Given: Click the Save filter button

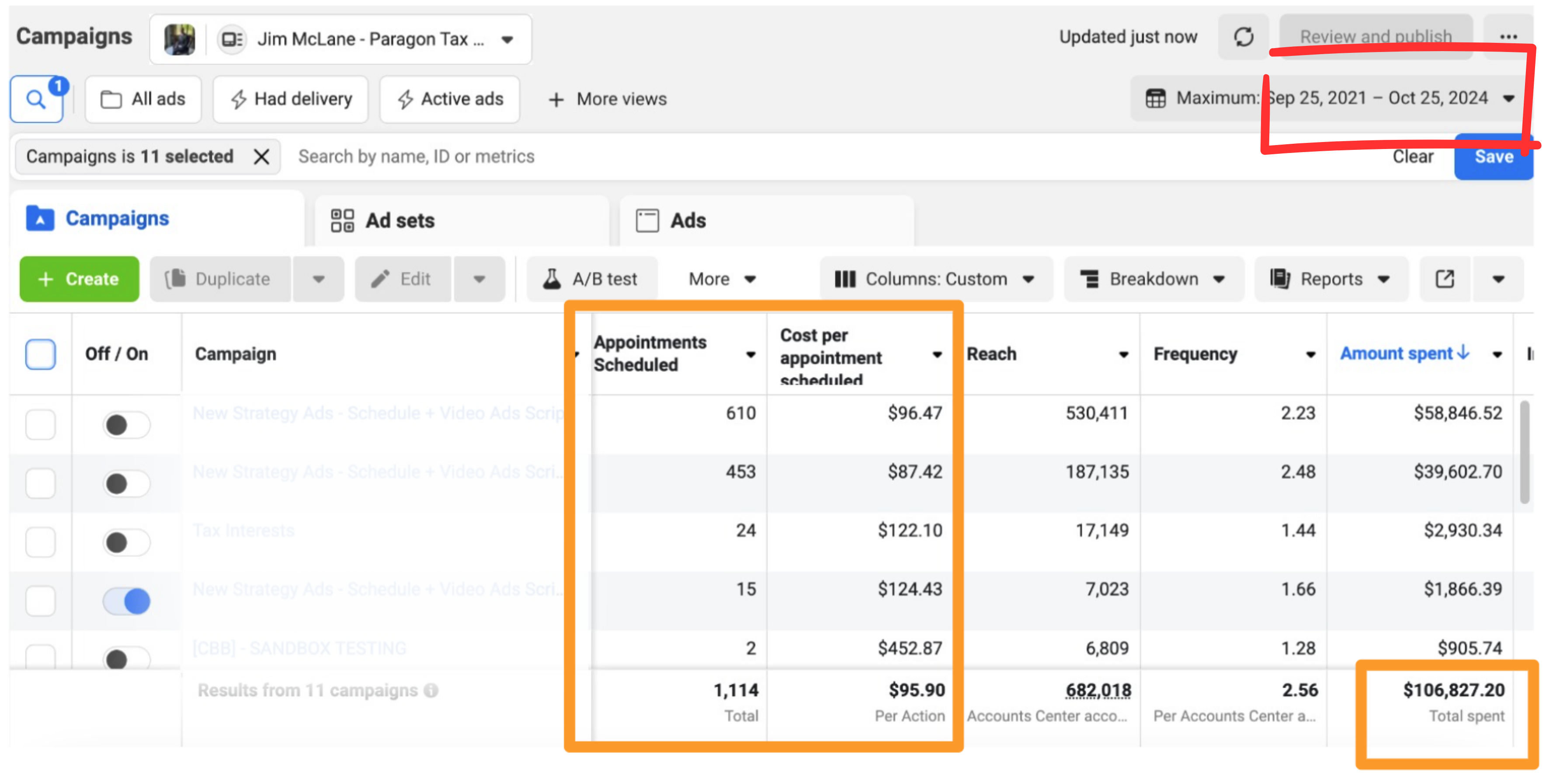Looking at the screenshot, I should (1494, 157).
